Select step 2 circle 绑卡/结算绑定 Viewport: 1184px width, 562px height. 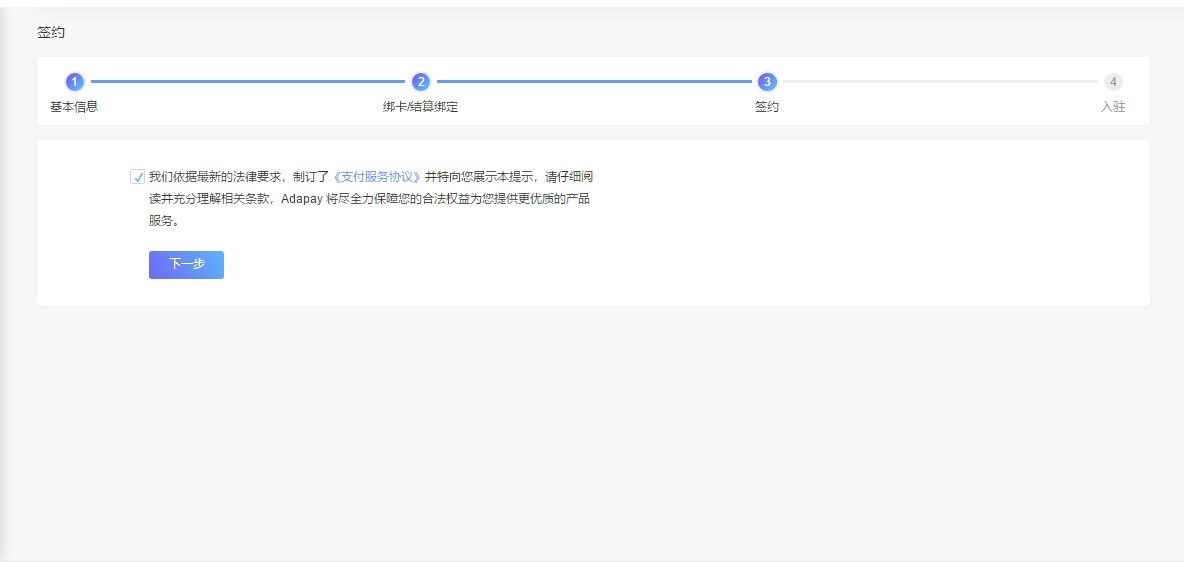tap(421, 82)
